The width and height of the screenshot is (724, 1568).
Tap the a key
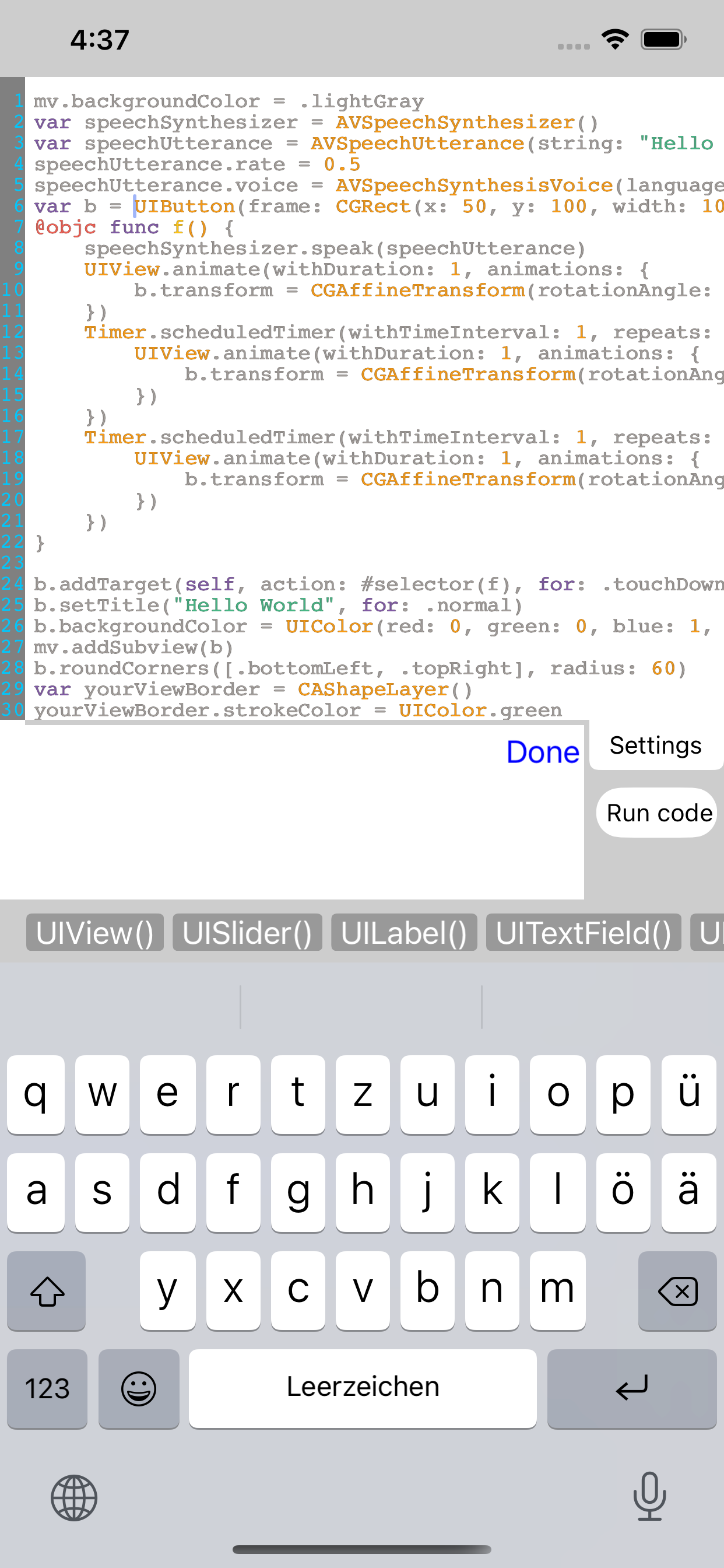tap(36, 1192)
